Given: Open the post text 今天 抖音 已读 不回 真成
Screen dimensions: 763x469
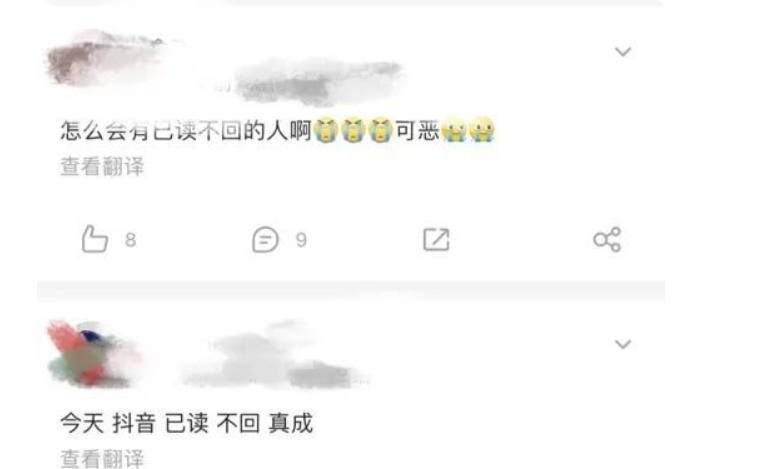Looking at the screenshot, I should pos(186,423).
